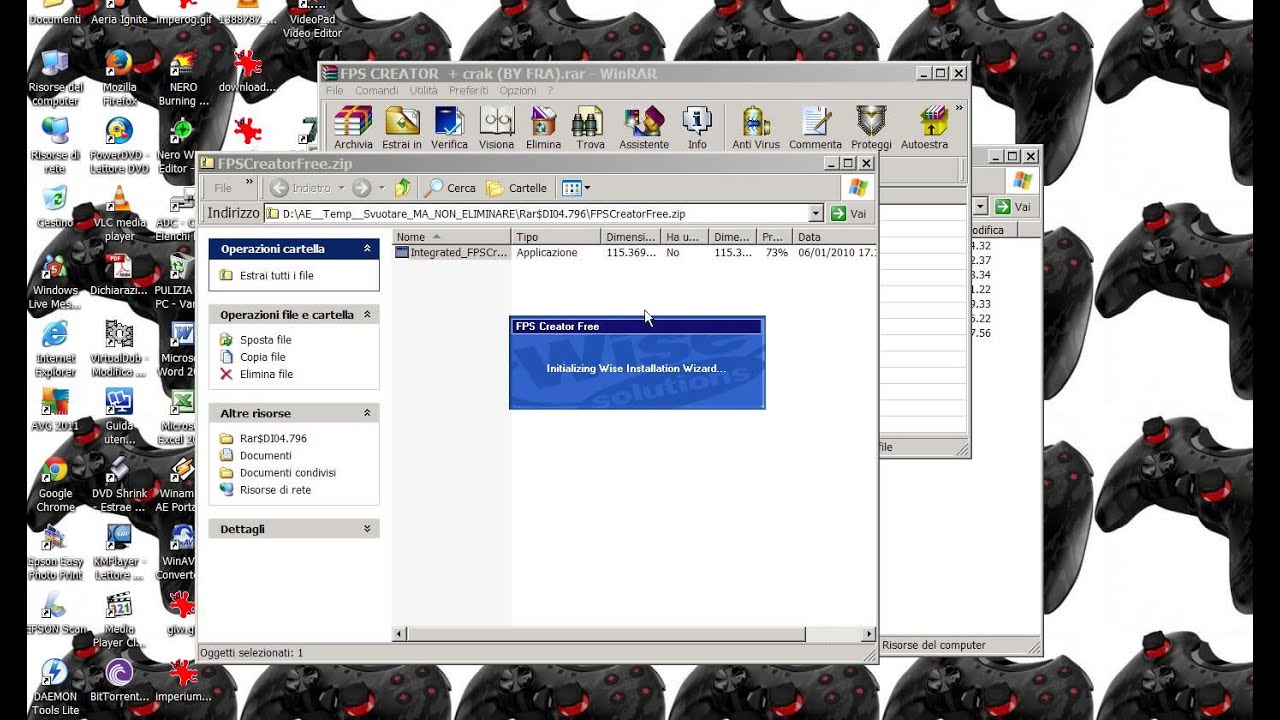
Task: Click the Copia file link
Action: [x=262, y=357]
